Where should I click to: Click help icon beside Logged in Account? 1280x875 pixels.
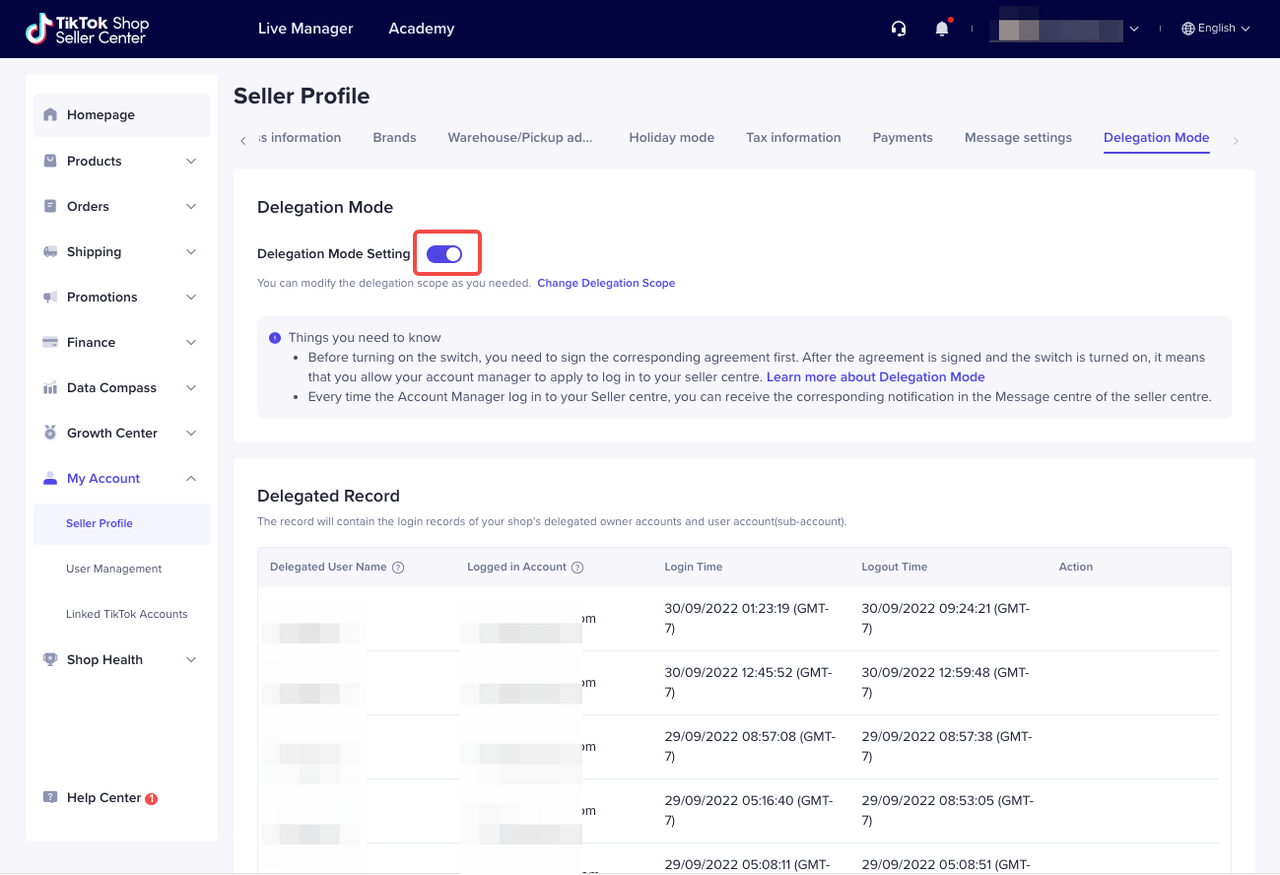tap(577, 567)
